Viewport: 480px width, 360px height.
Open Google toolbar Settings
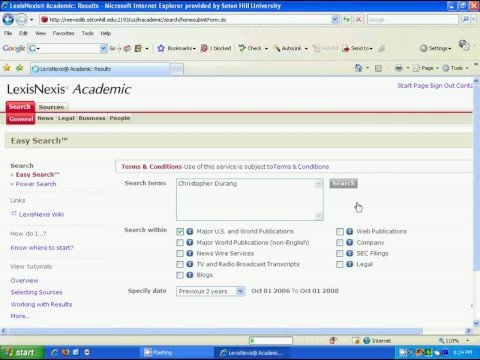click(435, 48)
